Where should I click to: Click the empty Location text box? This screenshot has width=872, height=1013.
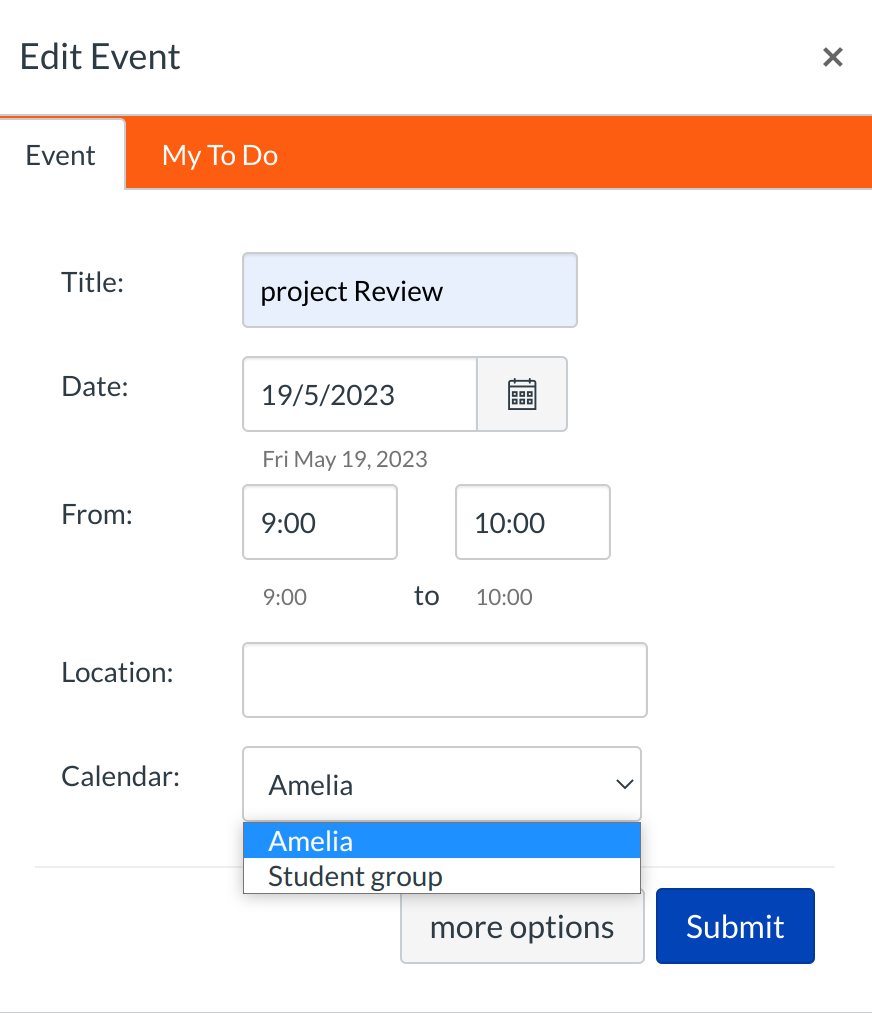tap(444, 680)
